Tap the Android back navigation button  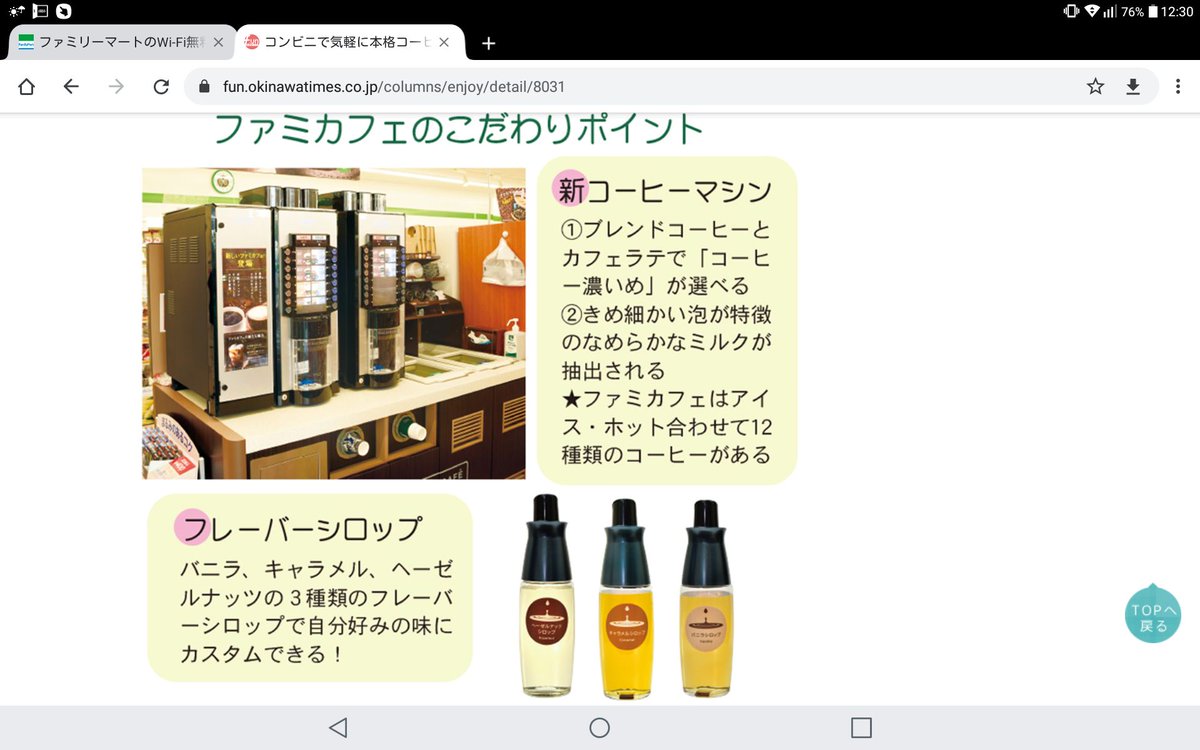tap(338, 727)
